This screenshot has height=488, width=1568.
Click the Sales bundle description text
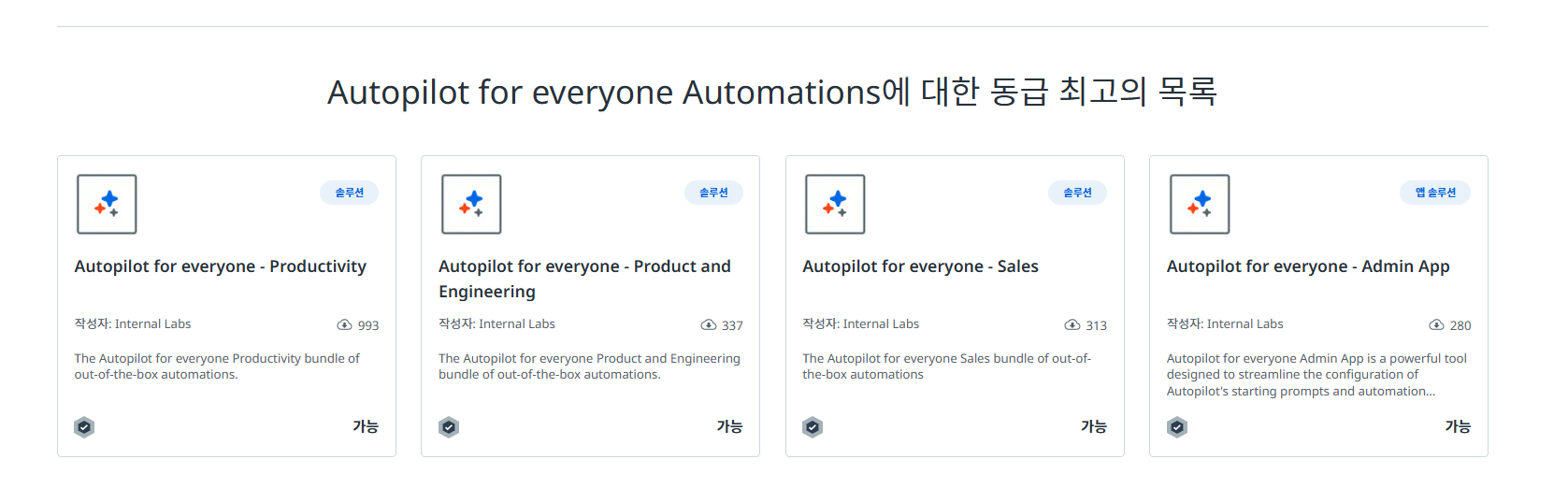pos(947,366)
